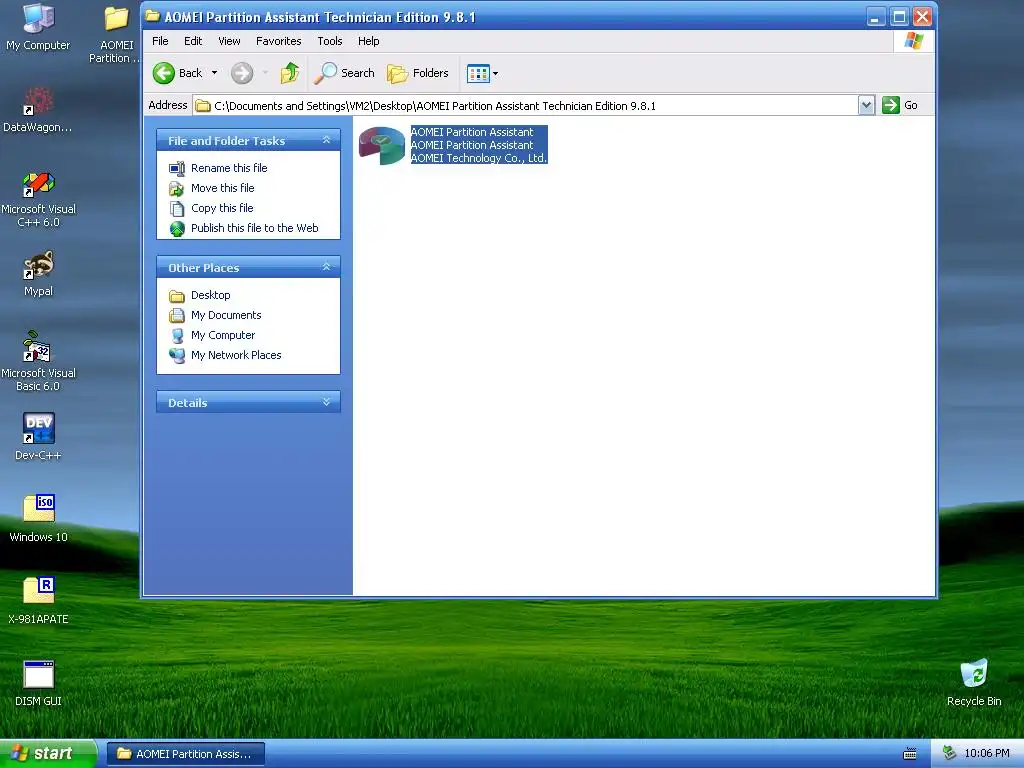Open Search with the magnifier icon
This screenshot has width=1024, height=768.
(x=325, y=73)
